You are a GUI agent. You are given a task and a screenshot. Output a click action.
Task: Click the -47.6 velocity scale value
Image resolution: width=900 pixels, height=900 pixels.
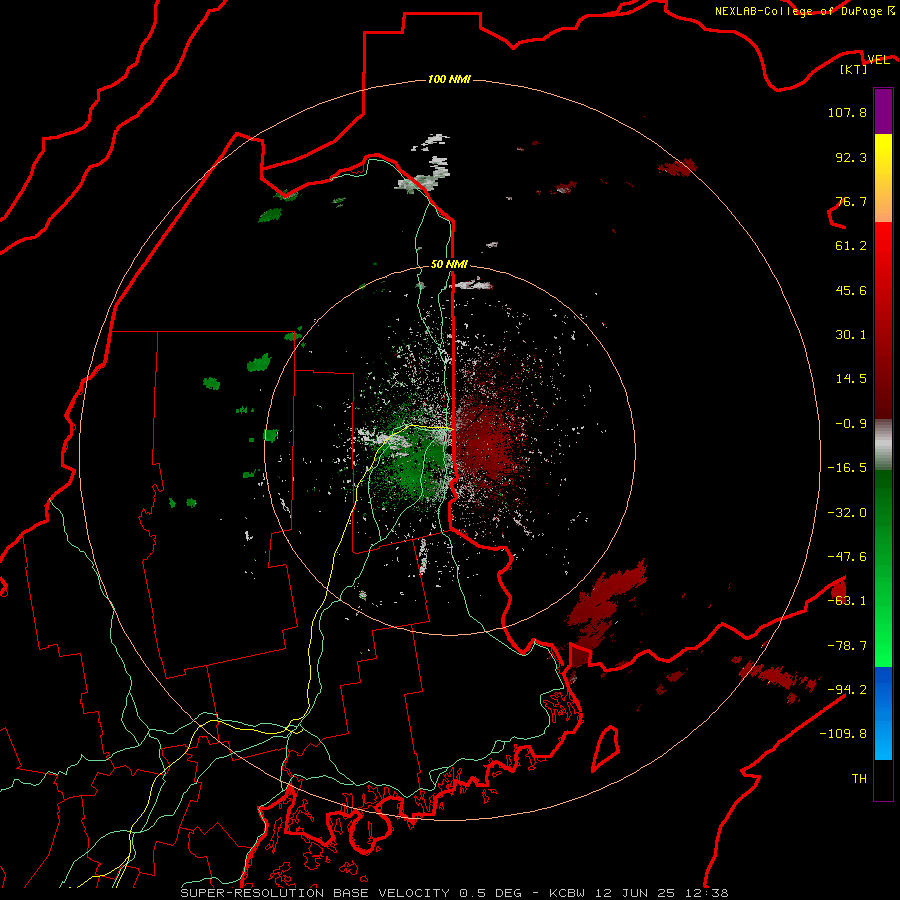[x=847, y=557]
